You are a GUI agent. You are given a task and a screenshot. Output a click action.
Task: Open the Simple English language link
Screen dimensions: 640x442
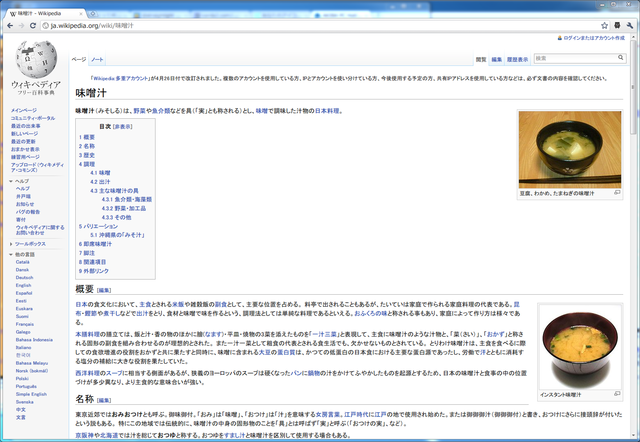[31, 394]
